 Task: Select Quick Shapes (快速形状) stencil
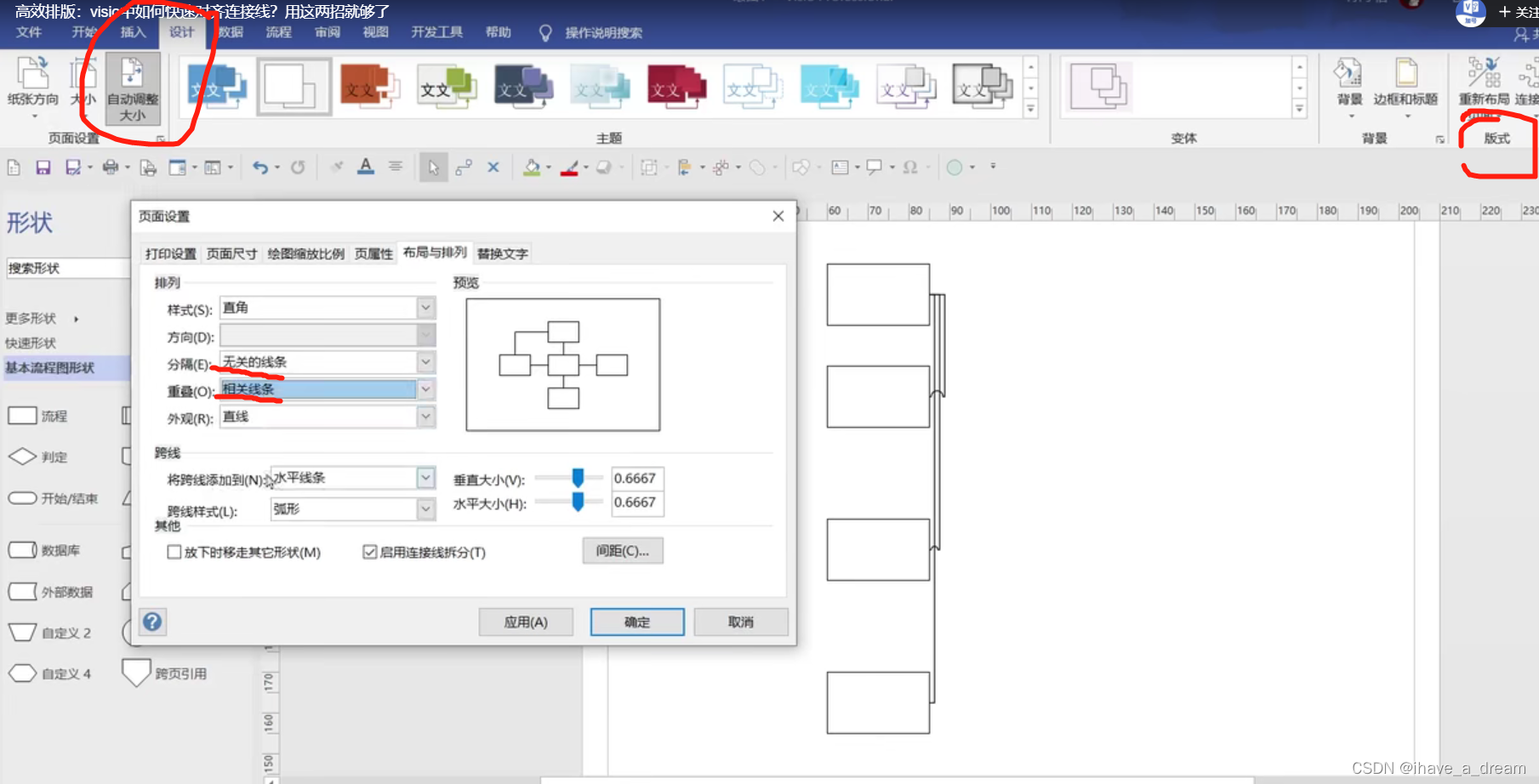click(31, 343)
